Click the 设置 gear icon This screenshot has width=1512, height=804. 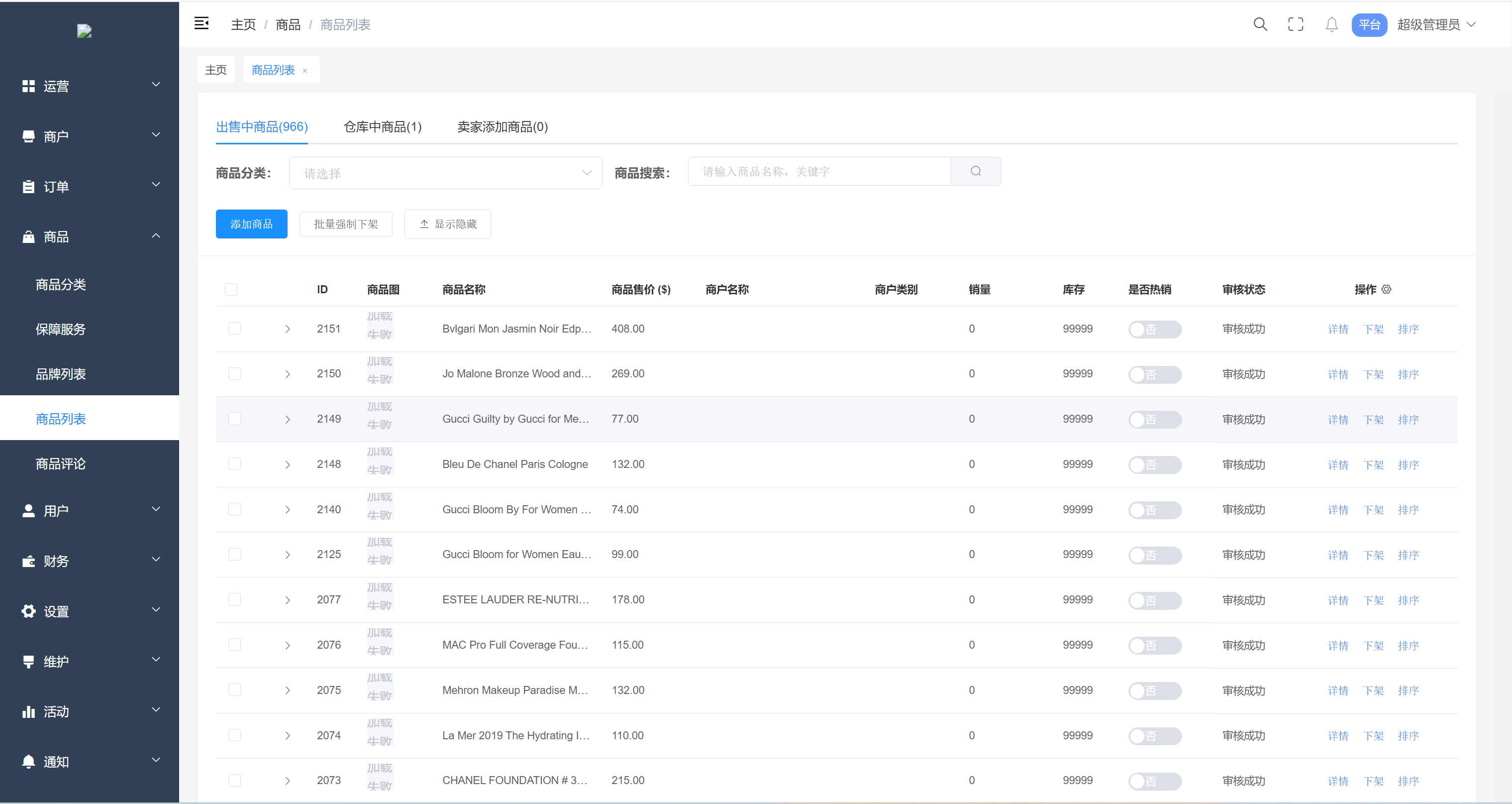coord(28,611)
